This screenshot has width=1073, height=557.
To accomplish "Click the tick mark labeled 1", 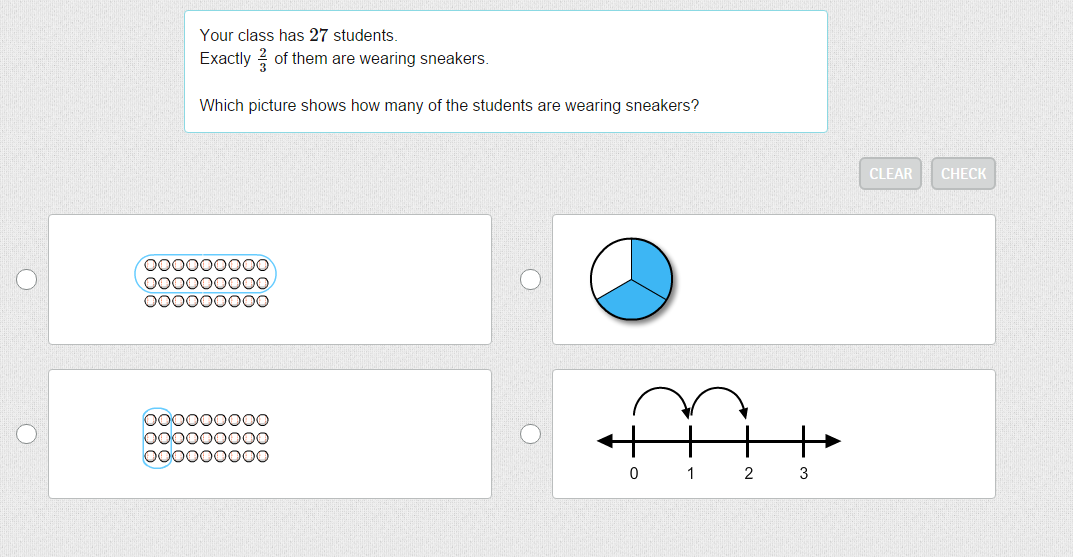I will 691,441.
